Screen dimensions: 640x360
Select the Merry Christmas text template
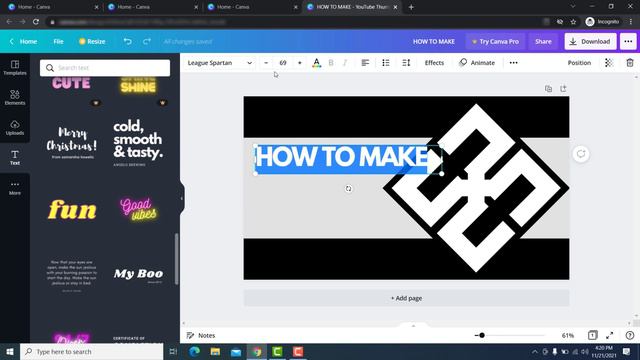point(72,142)
